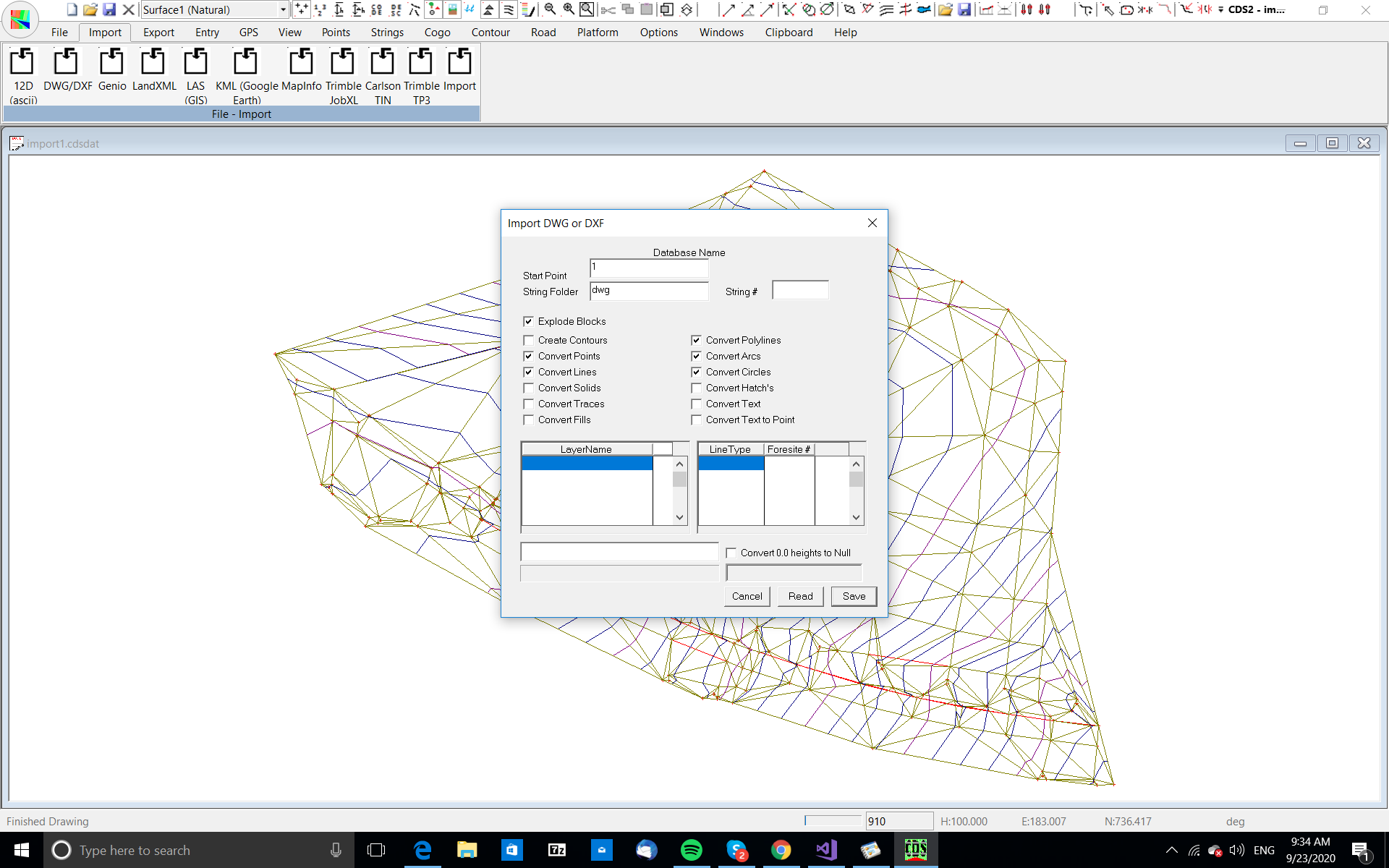Click the blue save disk icon
This screenshot has width=1389, height=868.
[x=109, y=9]
